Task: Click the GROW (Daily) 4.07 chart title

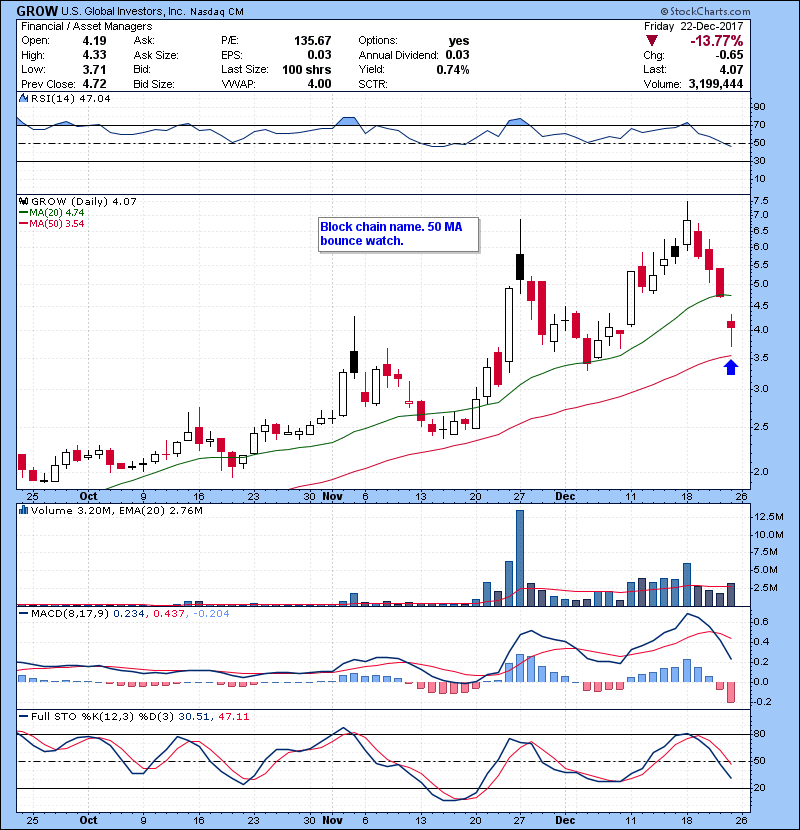Action: click(84, 201)
